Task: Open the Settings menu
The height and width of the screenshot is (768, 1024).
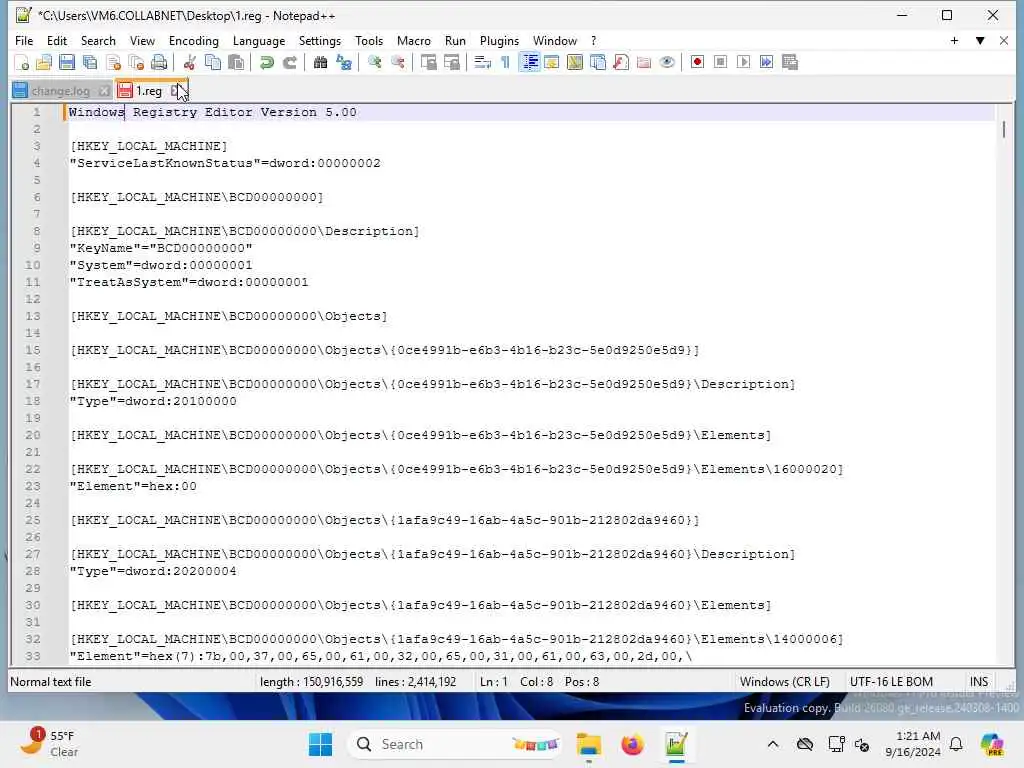Action: pos(320,40)
